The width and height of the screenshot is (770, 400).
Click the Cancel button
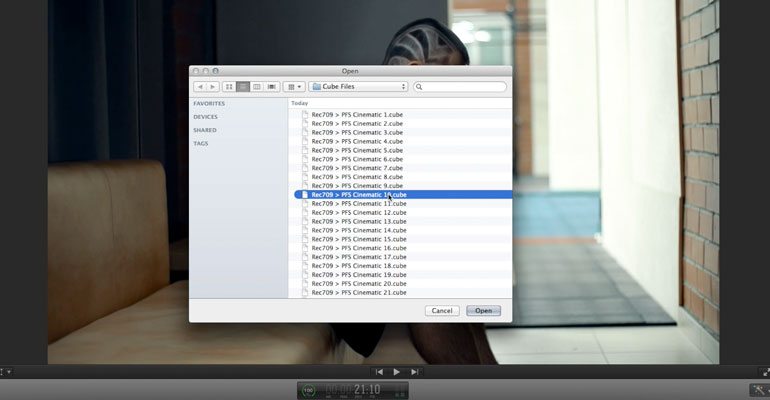[x=442, y=311]
